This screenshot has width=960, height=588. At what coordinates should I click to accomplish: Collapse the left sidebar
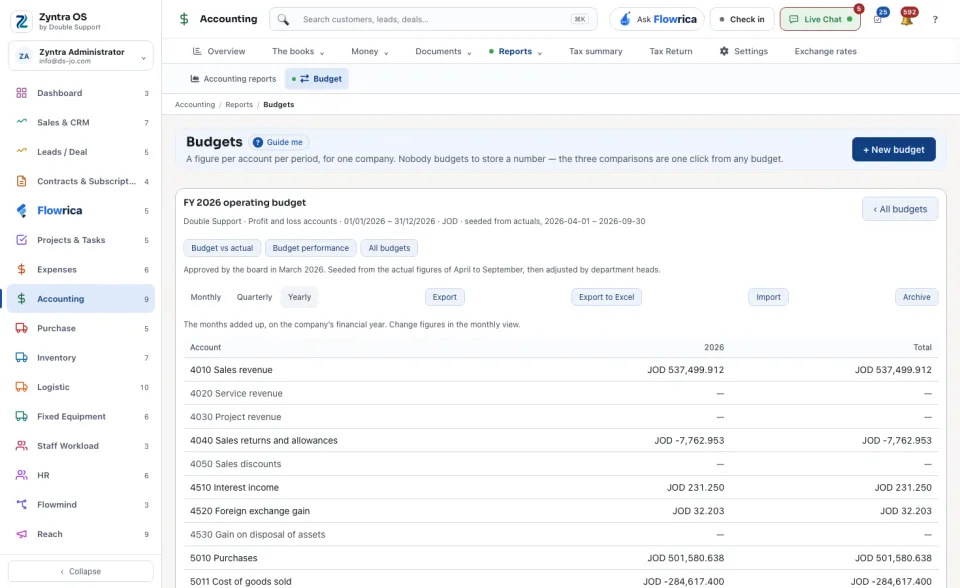[x=81, y=571]
